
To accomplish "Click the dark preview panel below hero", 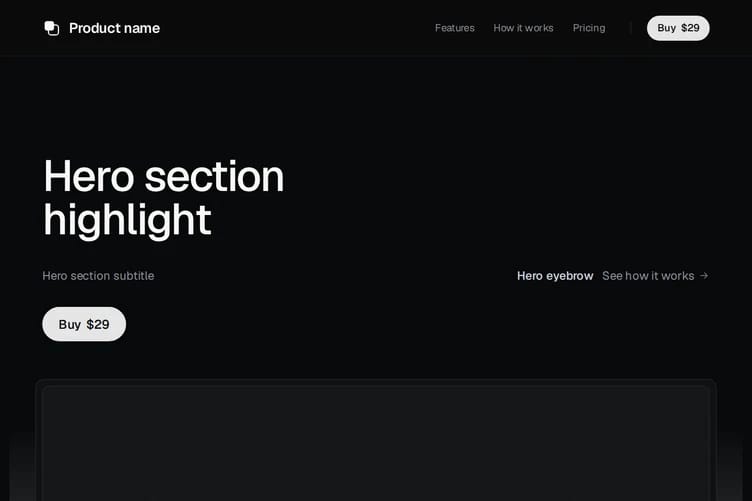I will point(376,443).
